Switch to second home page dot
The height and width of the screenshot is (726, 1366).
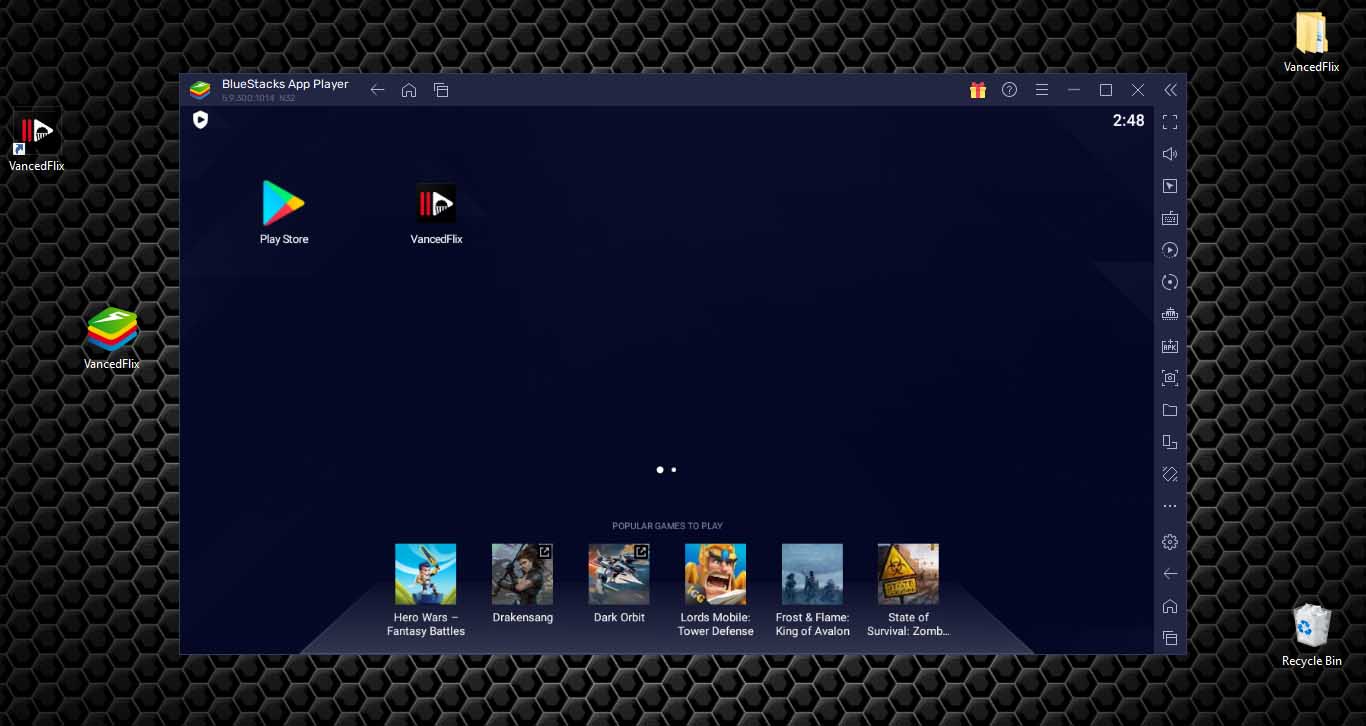[674, 469]
